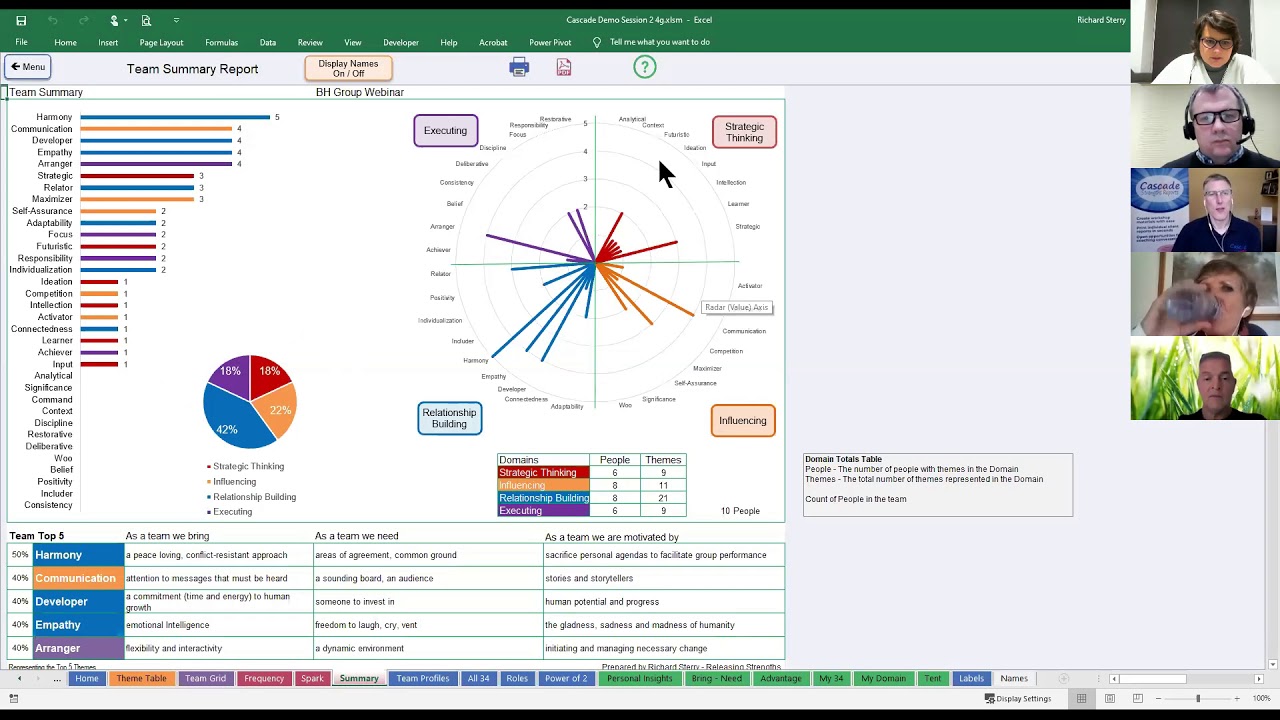Switch to Normal view in status bar
Viewport: 1280px width, 720px height.
click(x=1081, y=699)
